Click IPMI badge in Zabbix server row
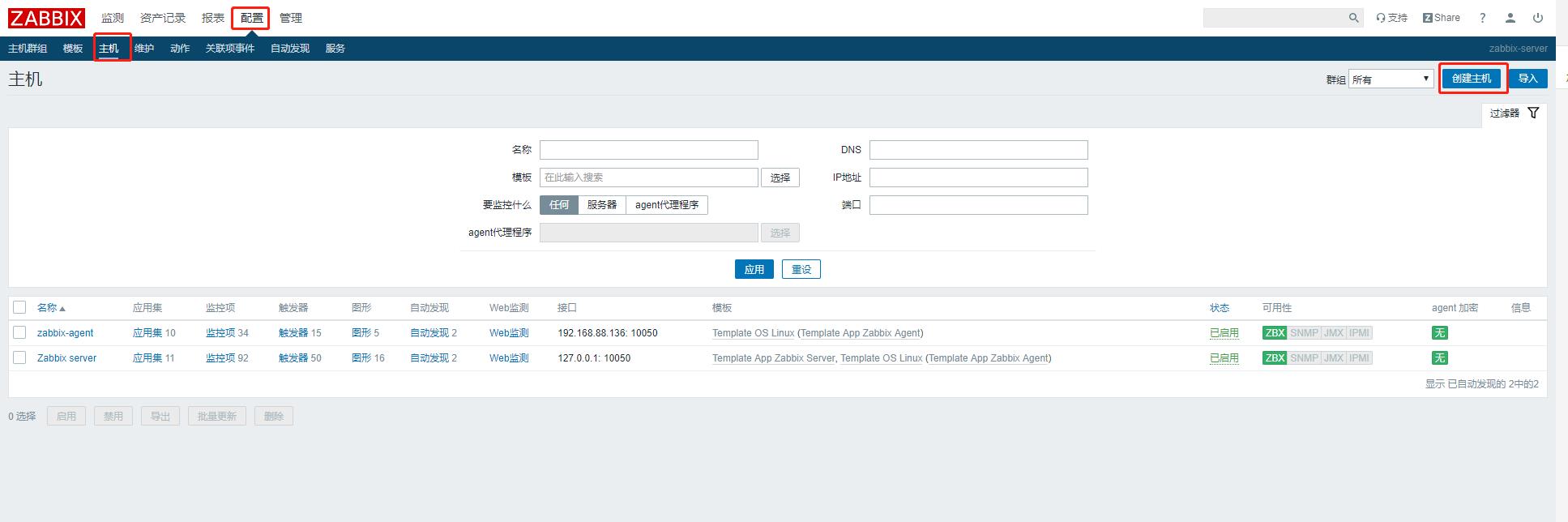The image size is (1568, 522). 1359,358
